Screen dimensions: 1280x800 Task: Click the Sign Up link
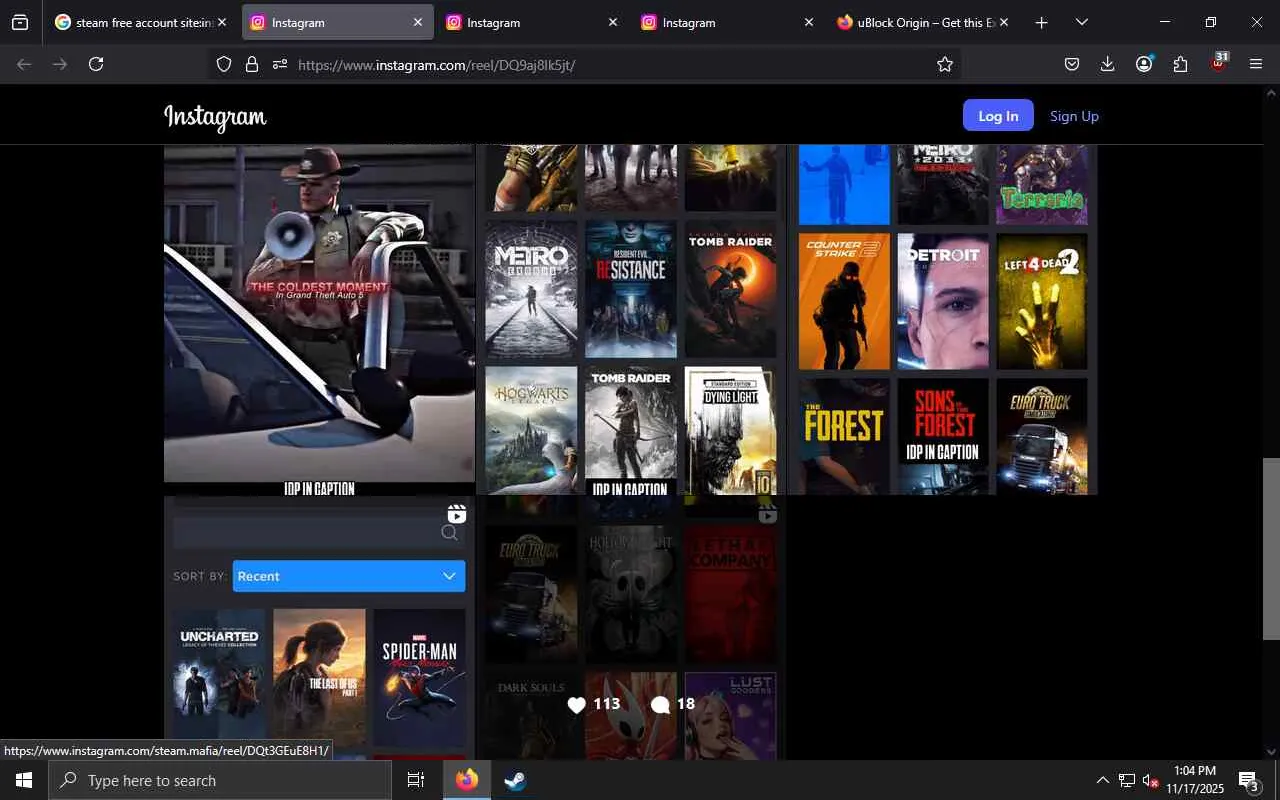(1074, 116)
